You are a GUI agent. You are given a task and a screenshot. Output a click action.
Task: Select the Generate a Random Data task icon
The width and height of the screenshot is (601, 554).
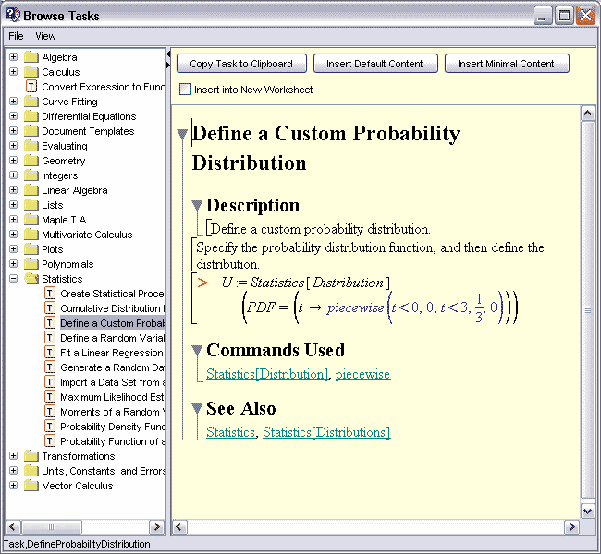point(49,367)
